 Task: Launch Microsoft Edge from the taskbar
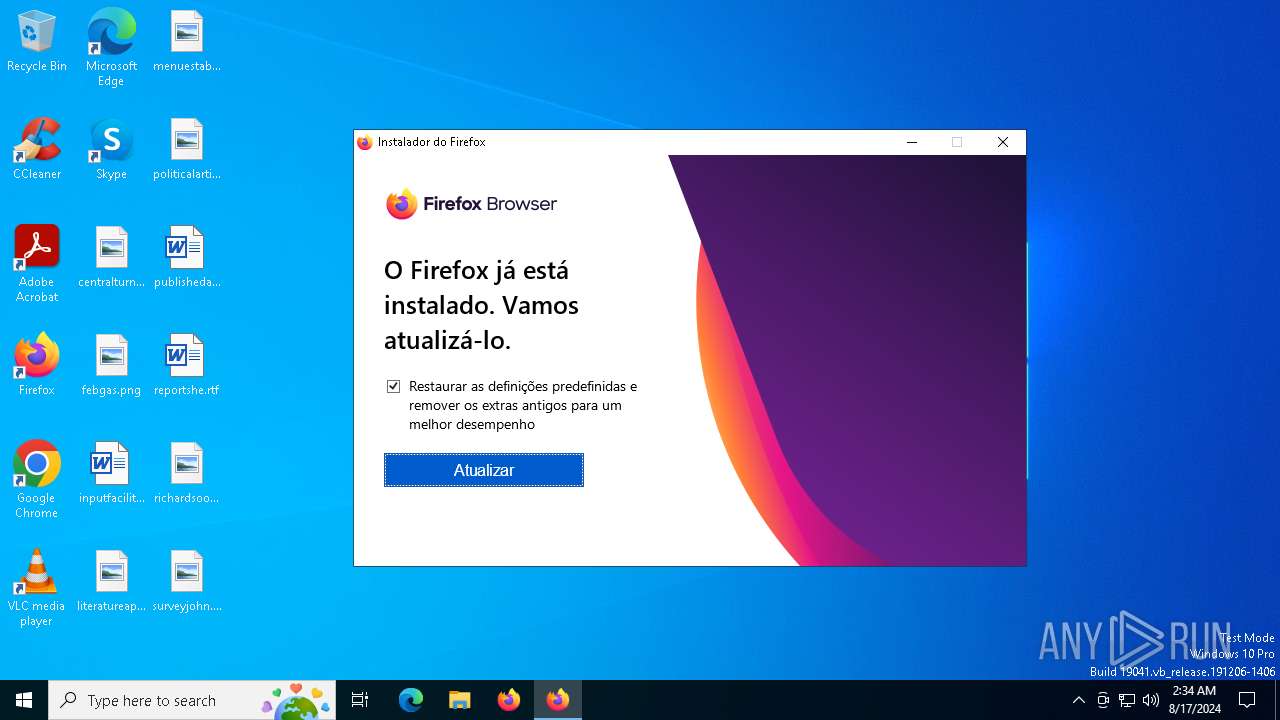coord(411,700)
